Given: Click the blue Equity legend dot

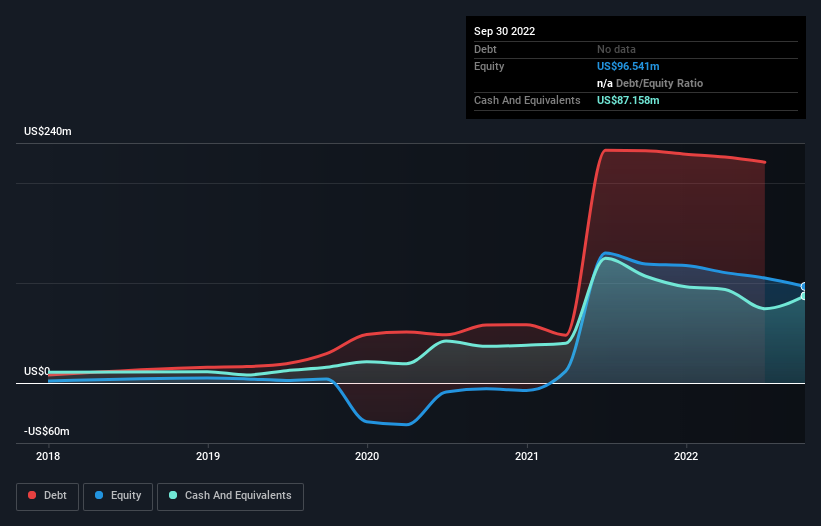Looking at the screenshot, I should [99, 495].
